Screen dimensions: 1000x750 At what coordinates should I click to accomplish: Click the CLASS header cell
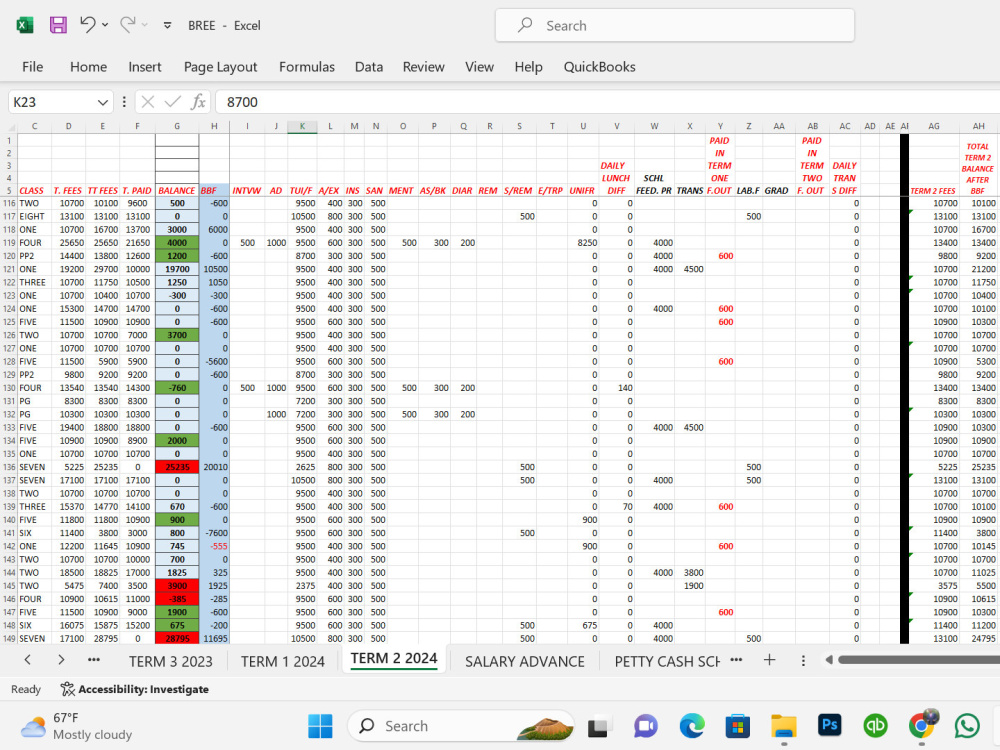34,191
